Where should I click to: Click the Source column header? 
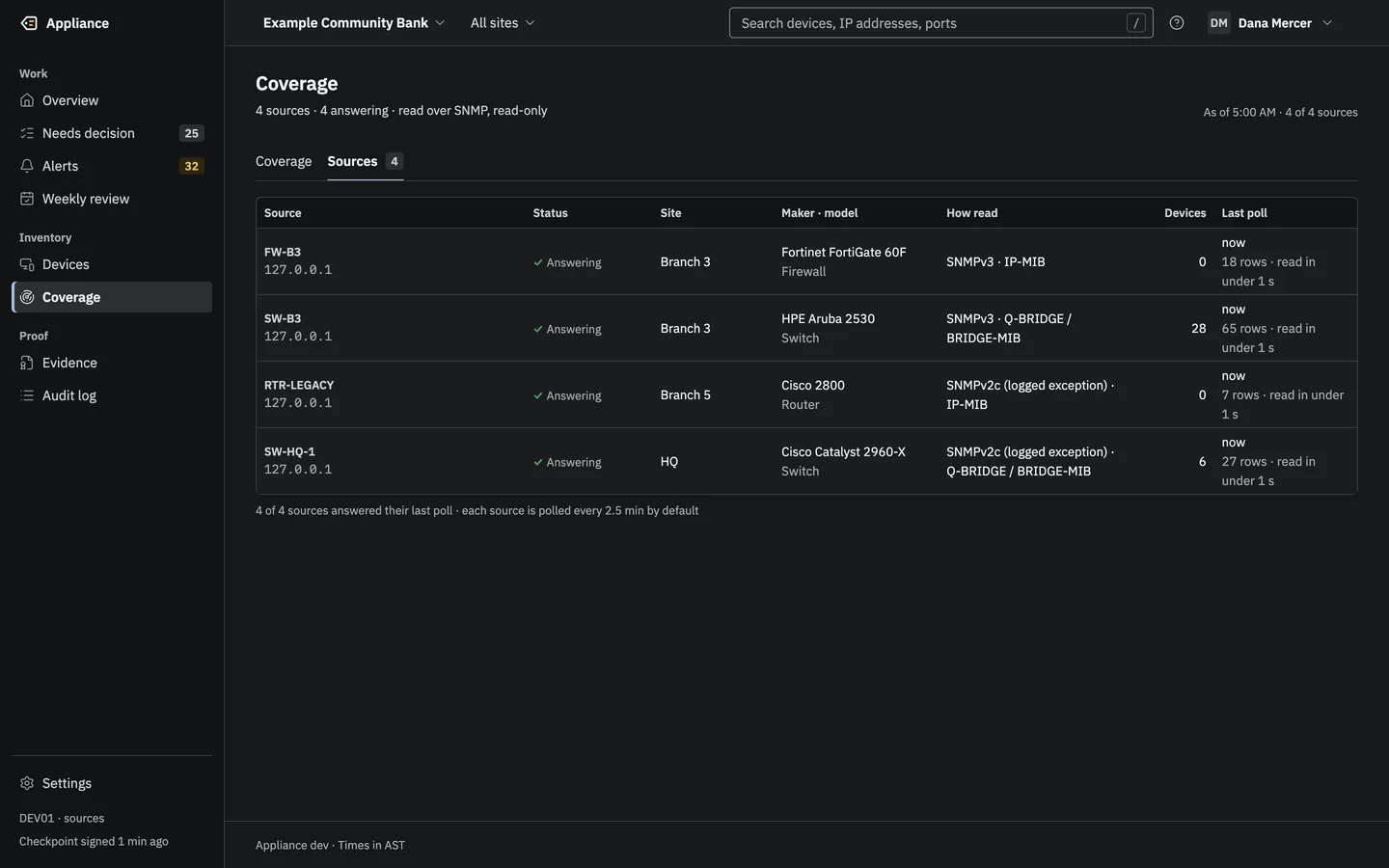(283, 213)
